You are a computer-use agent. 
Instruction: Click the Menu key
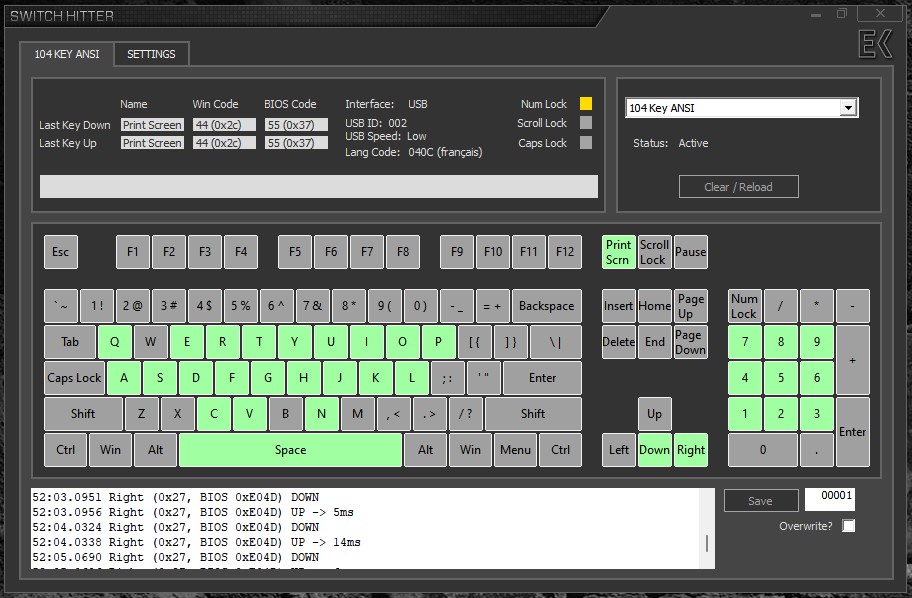click(x=515, y=450)
